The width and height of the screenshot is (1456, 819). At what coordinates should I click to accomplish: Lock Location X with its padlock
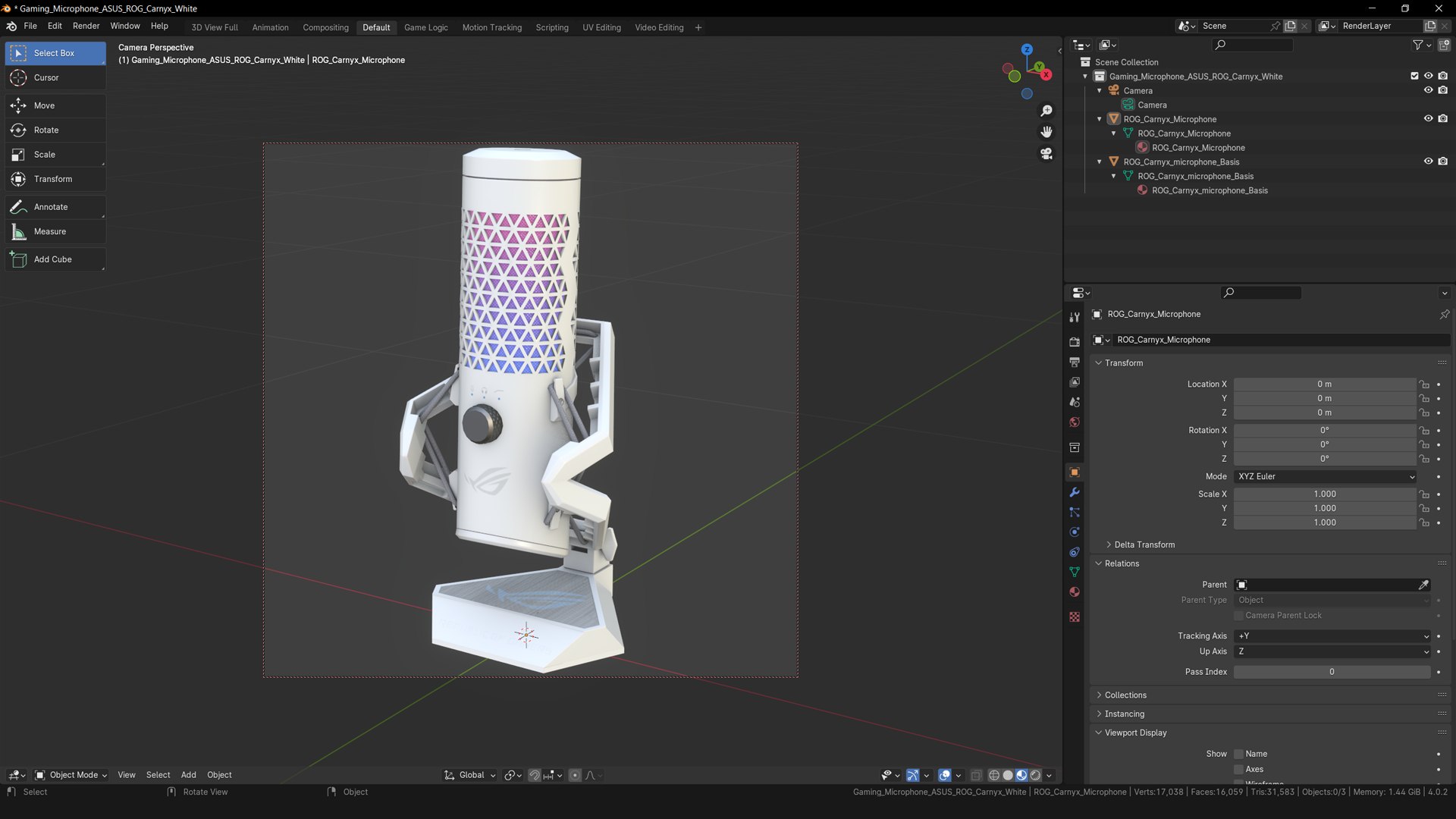point(1424,384)
